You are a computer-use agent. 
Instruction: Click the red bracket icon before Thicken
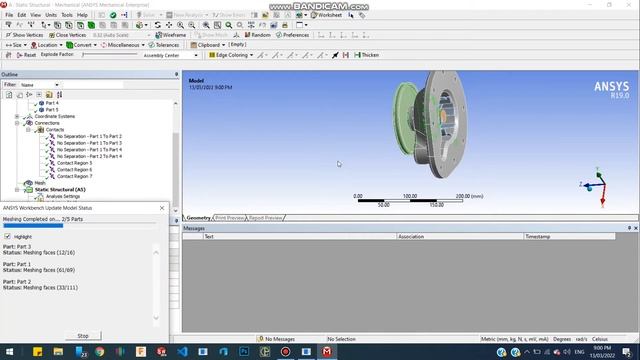click(346, 55)
